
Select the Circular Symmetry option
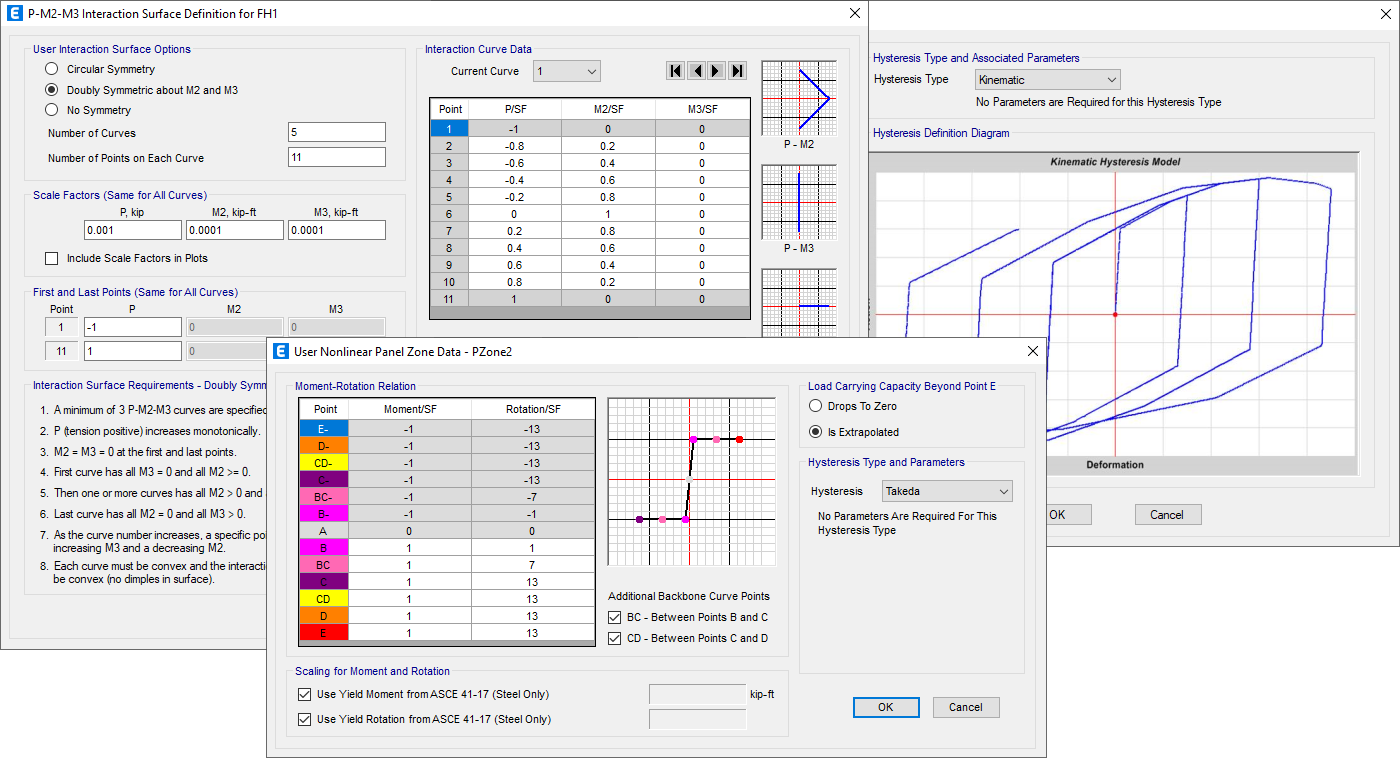coord(51,68)
